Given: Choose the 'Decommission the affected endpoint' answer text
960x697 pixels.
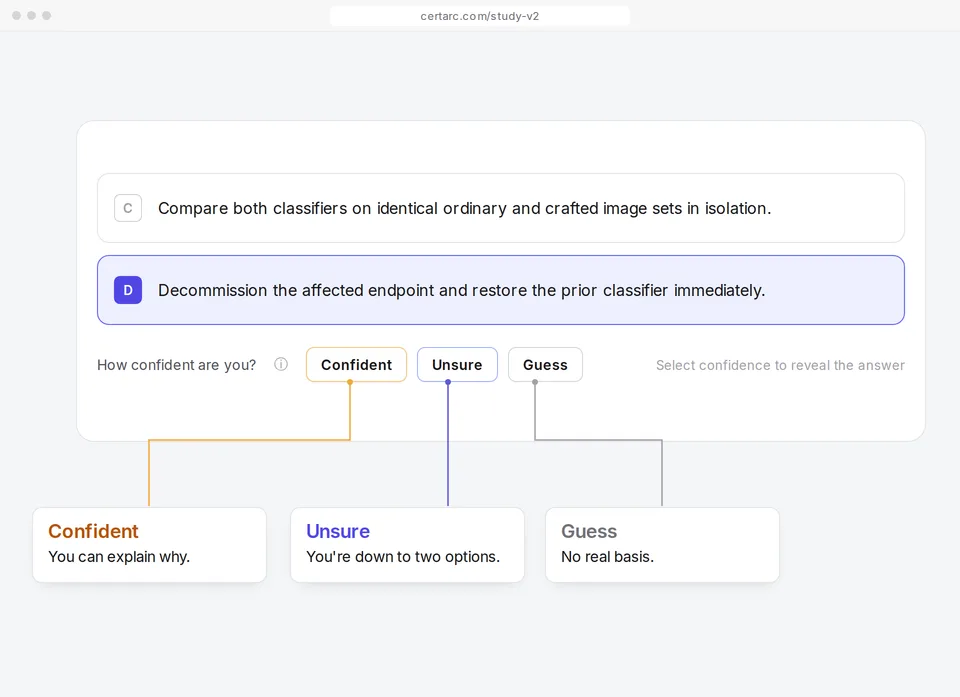Looking at the screenshot, I should [x=462, y=290].
